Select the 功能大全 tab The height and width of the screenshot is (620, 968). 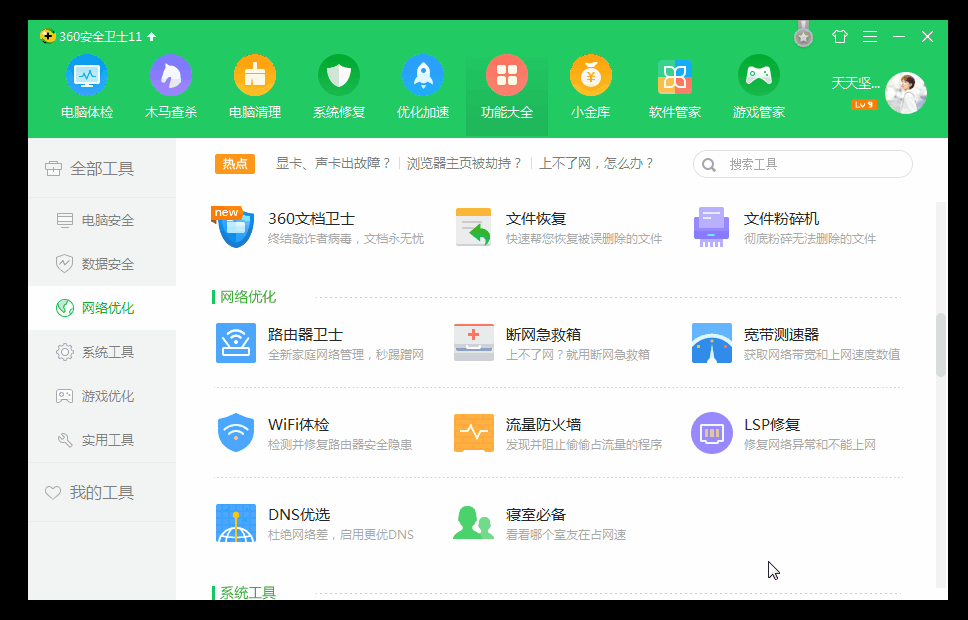507,96
